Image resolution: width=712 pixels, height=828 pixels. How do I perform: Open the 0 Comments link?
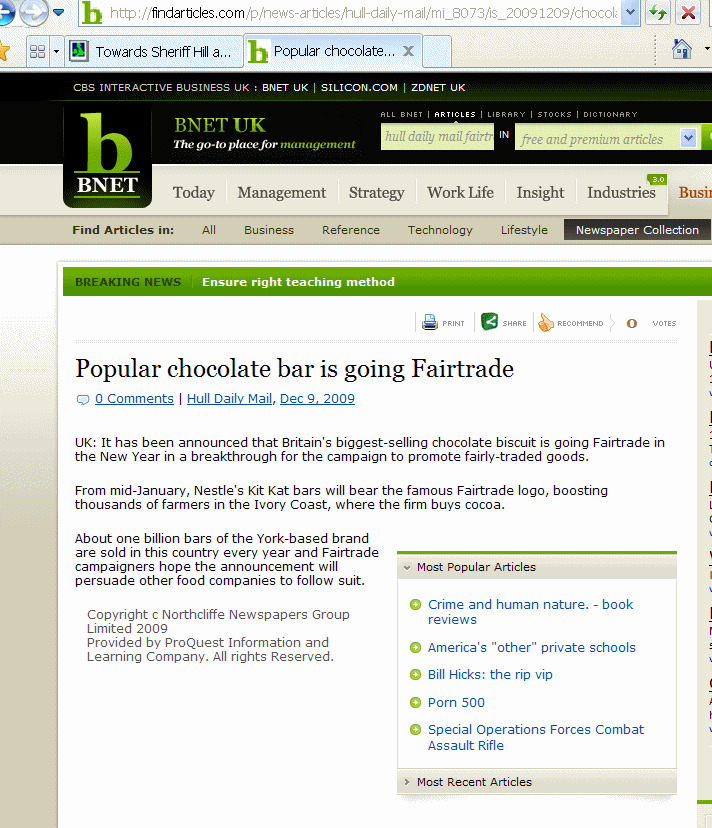coord(134,399)
